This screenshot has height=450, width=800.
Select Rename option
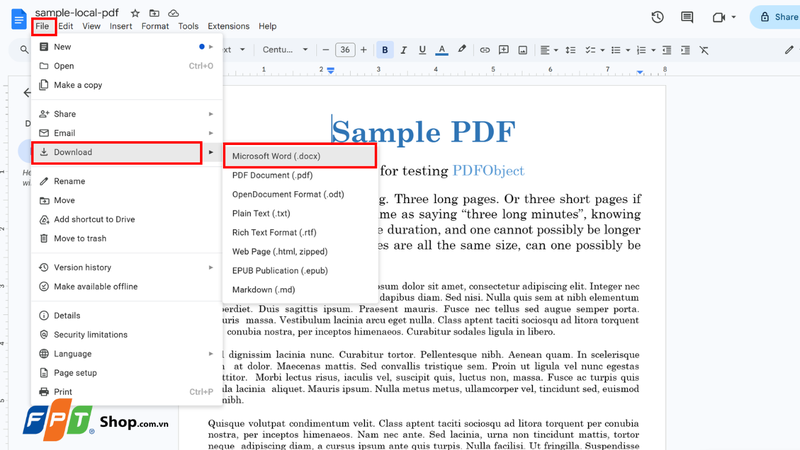(127, 181)
